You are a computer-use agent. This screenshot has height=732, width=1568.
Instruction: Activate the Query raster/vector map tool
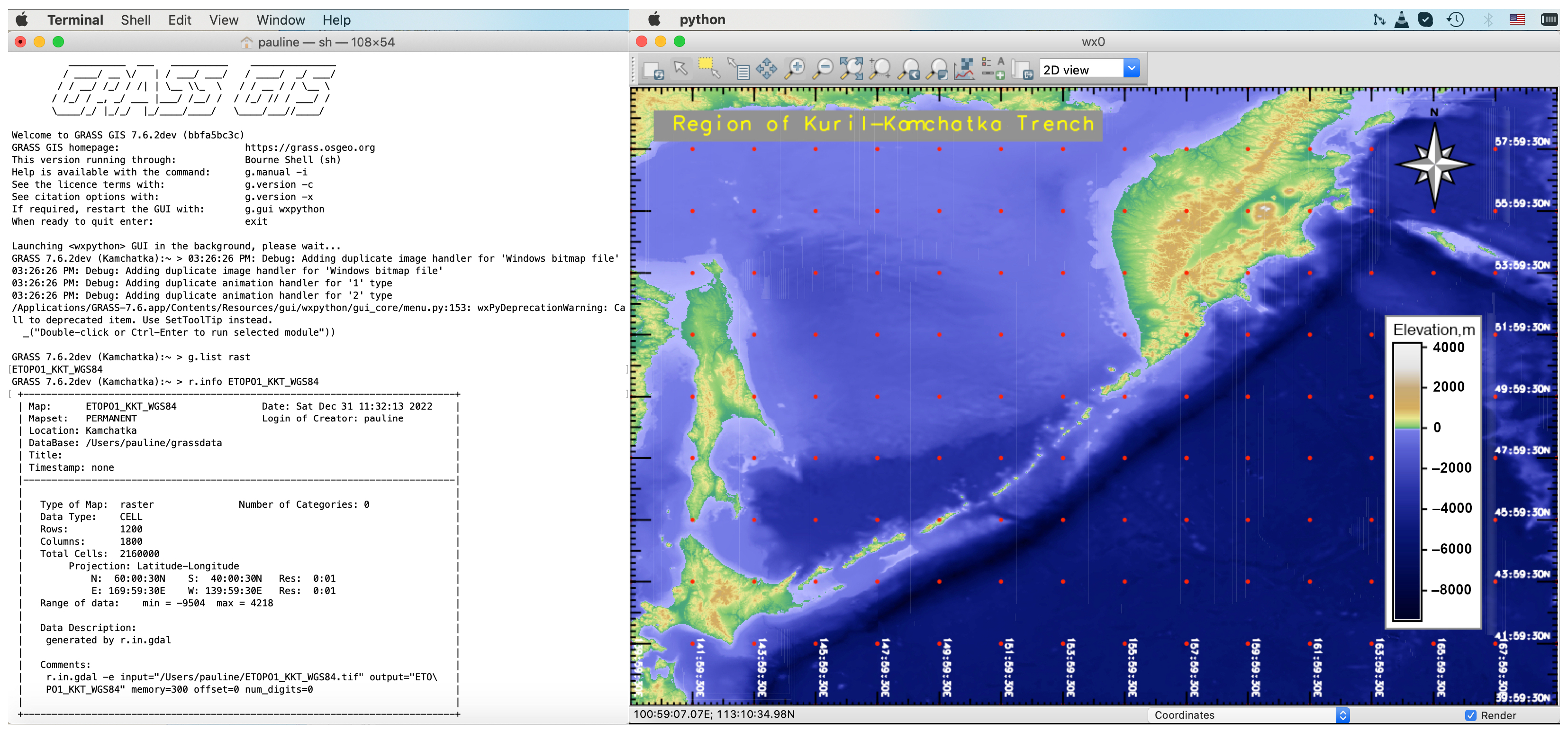(738, 69)
